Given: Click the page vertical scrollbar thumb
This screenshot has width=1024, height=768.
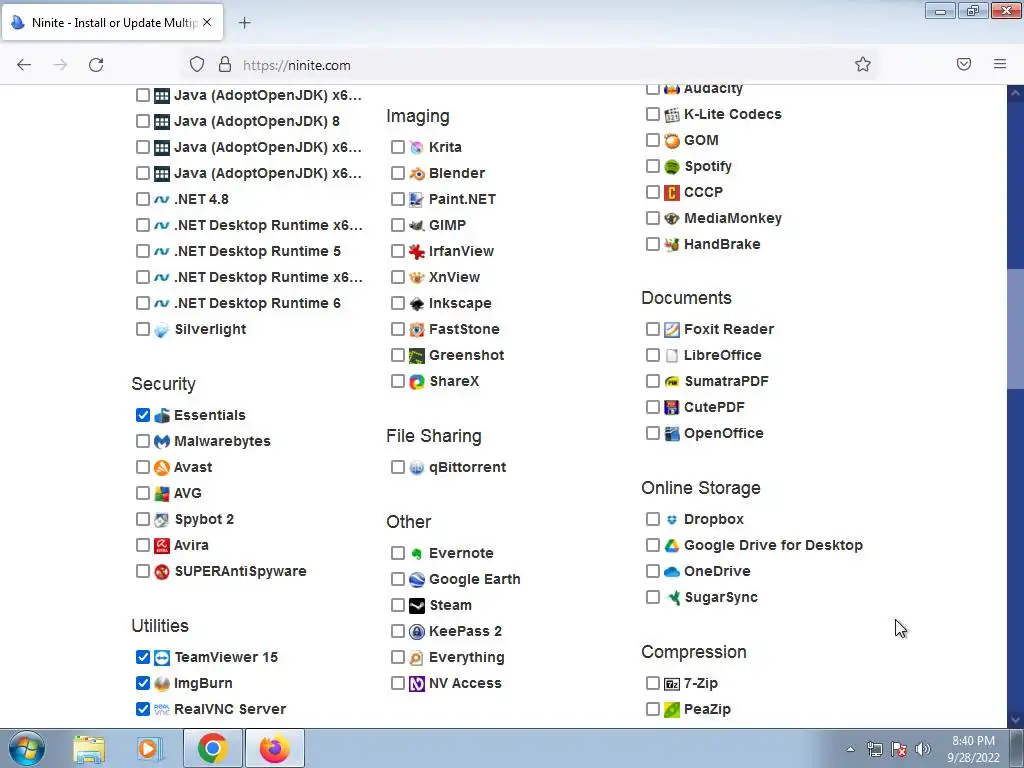Looking at the screenshot, I should point(1015,329).
